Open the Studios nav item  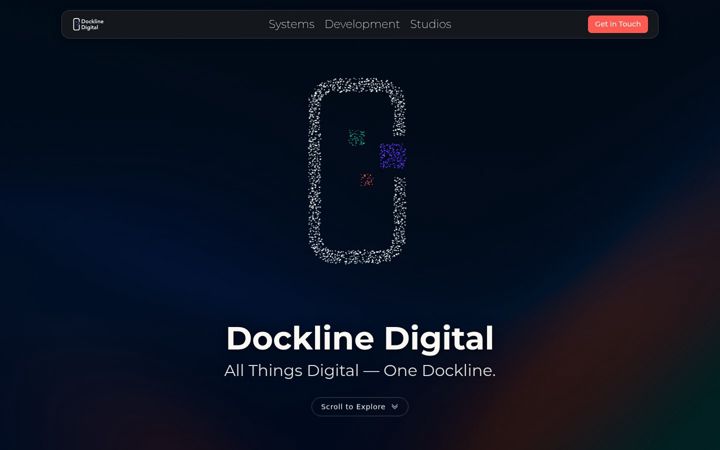tap(430, 24)
